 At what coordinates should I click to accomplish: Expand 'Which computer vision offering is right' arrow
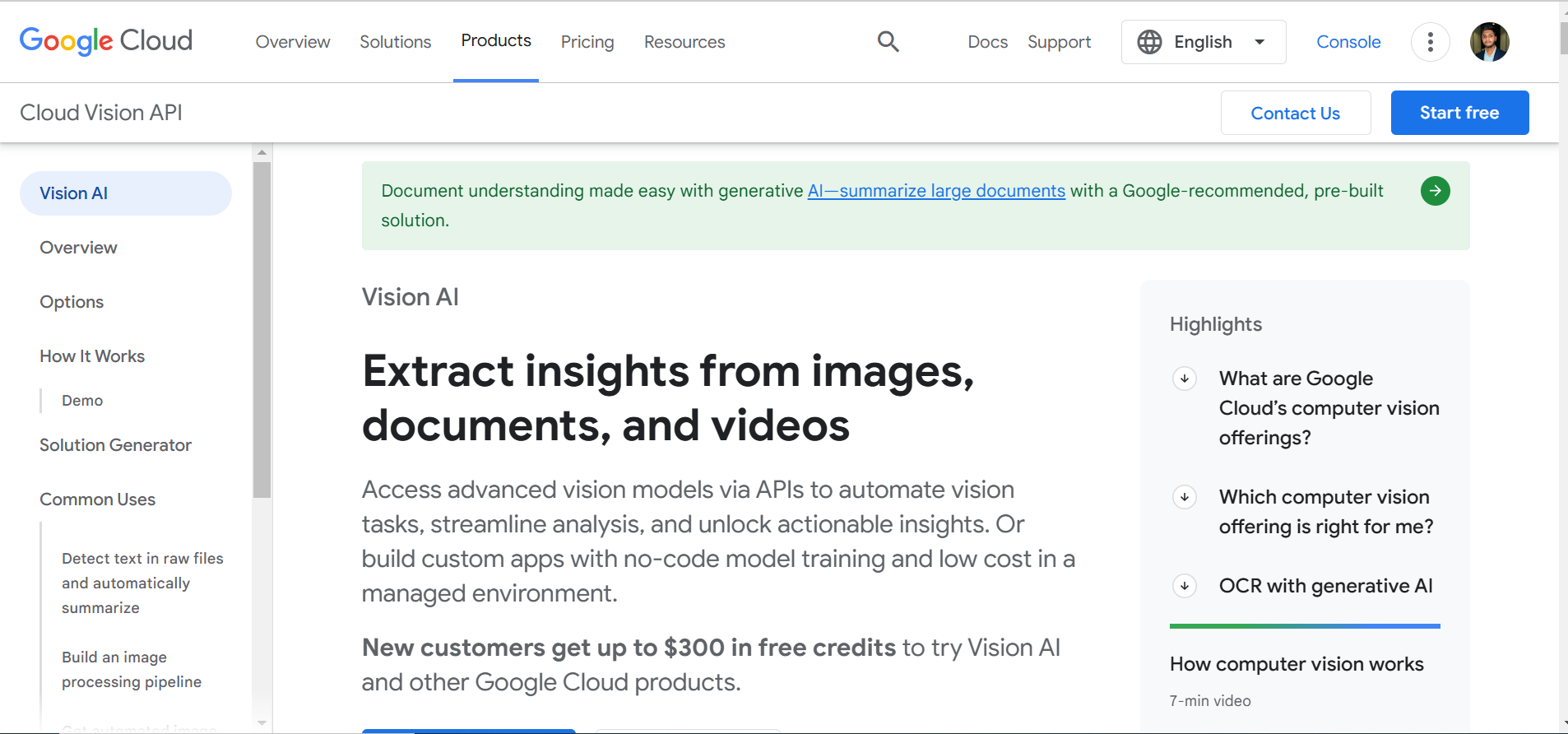(1184, 497)
